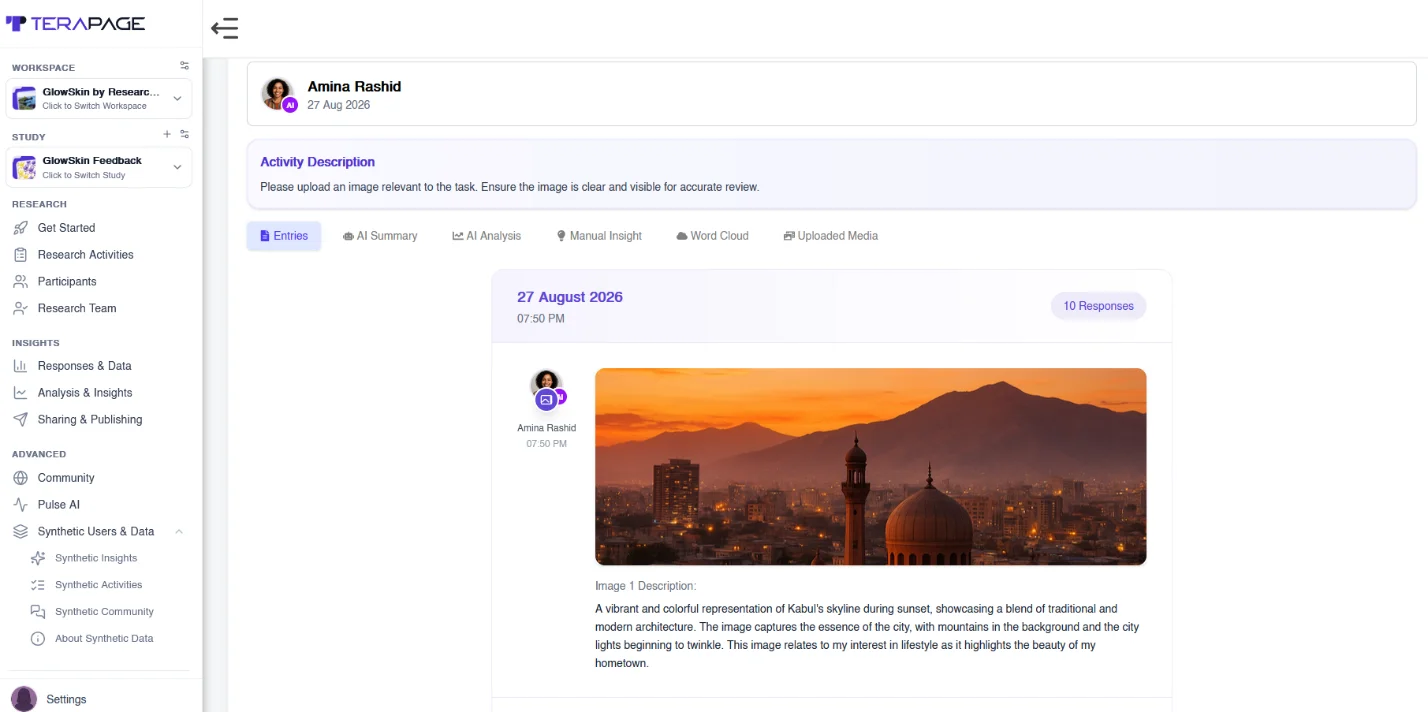
Task: Collapse the sidebar using the arrow-lines icon
Action: (x=225, y=29)
